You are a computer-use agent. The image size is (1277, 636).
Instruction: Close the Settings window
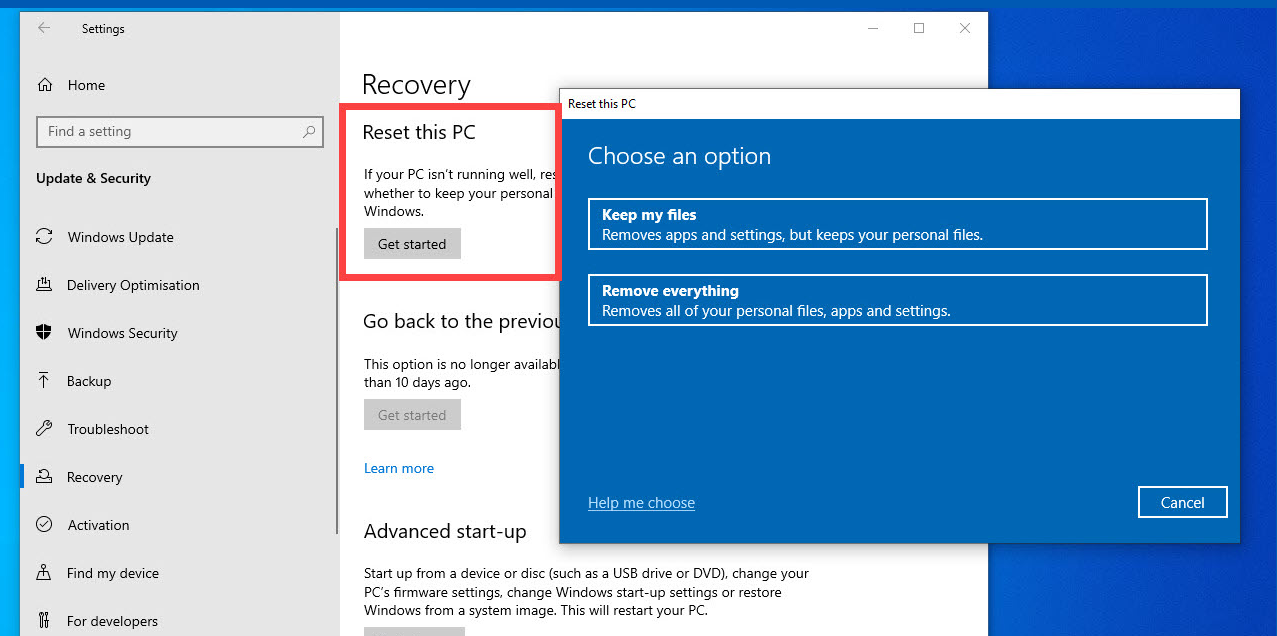(965, 28)
